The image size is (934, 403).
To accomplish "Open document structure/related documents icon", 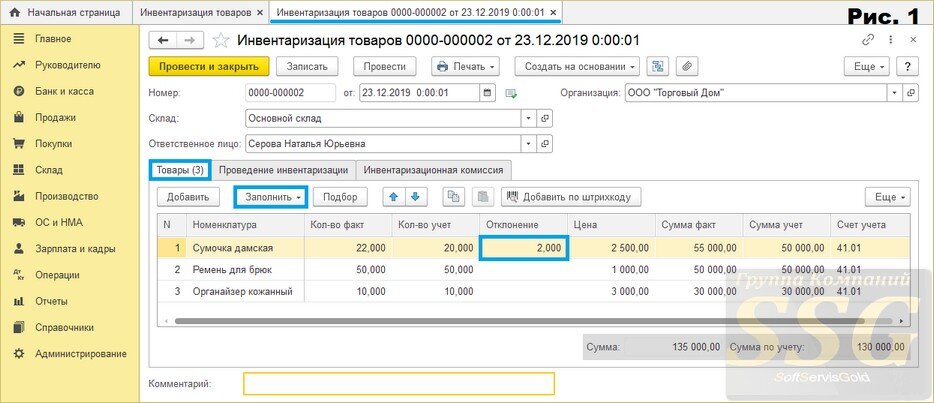I will (x=658, y=66).
